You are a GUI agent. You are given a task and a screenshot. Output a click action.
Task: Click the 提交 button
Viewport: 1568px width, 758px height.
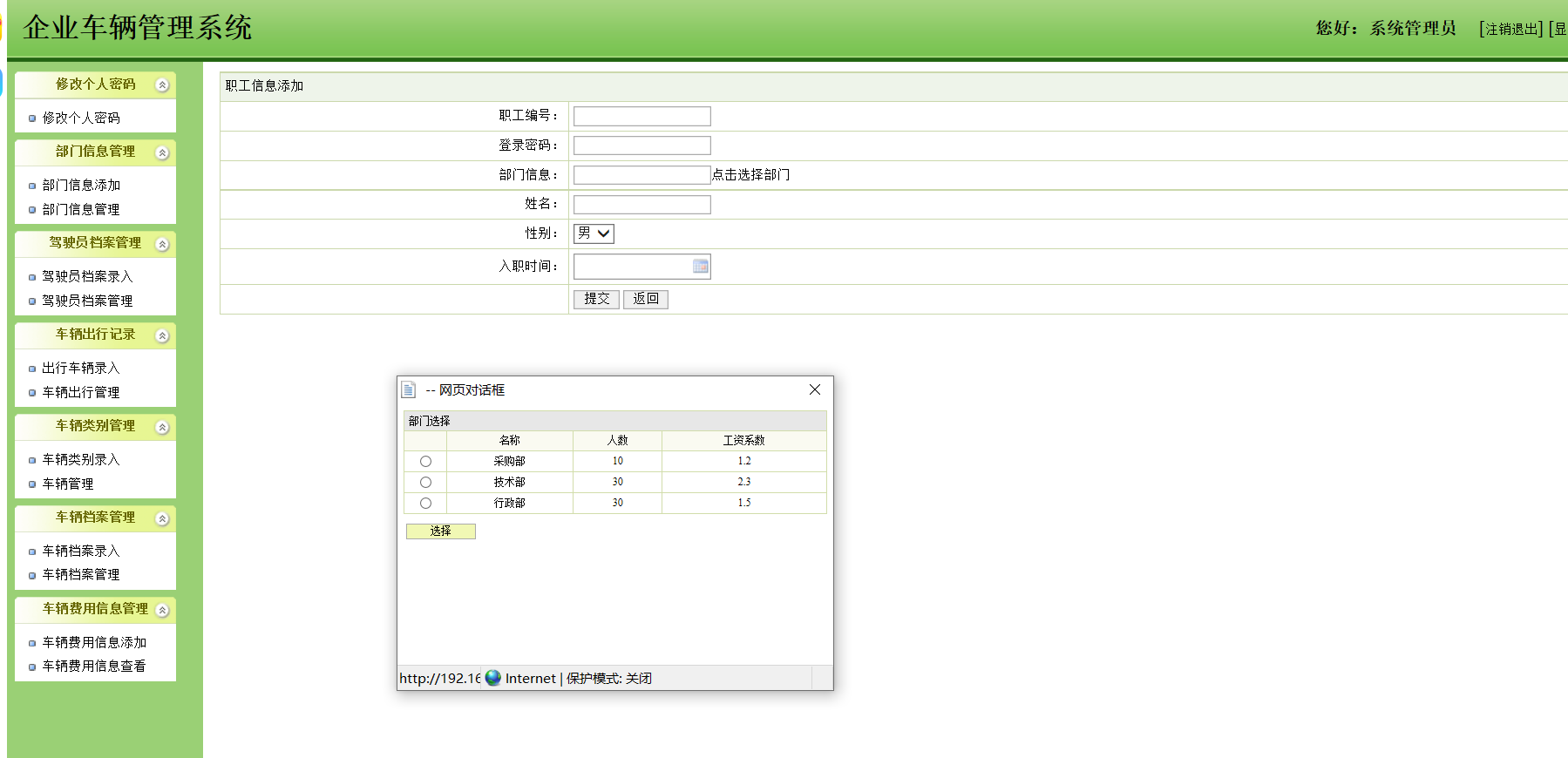coord(596,299)
